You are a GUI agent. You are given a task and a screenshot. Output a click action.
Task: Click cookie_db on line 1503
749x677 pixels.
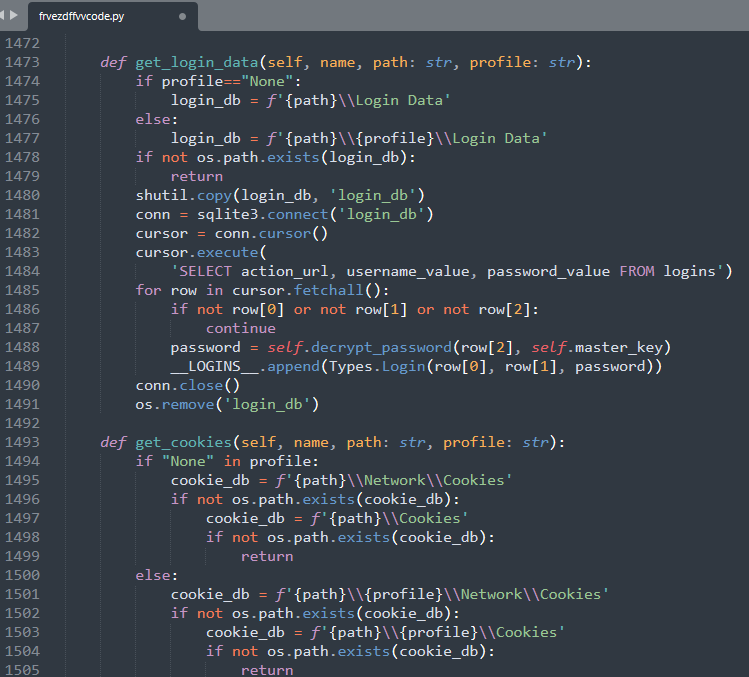click(x=245, y=633)
